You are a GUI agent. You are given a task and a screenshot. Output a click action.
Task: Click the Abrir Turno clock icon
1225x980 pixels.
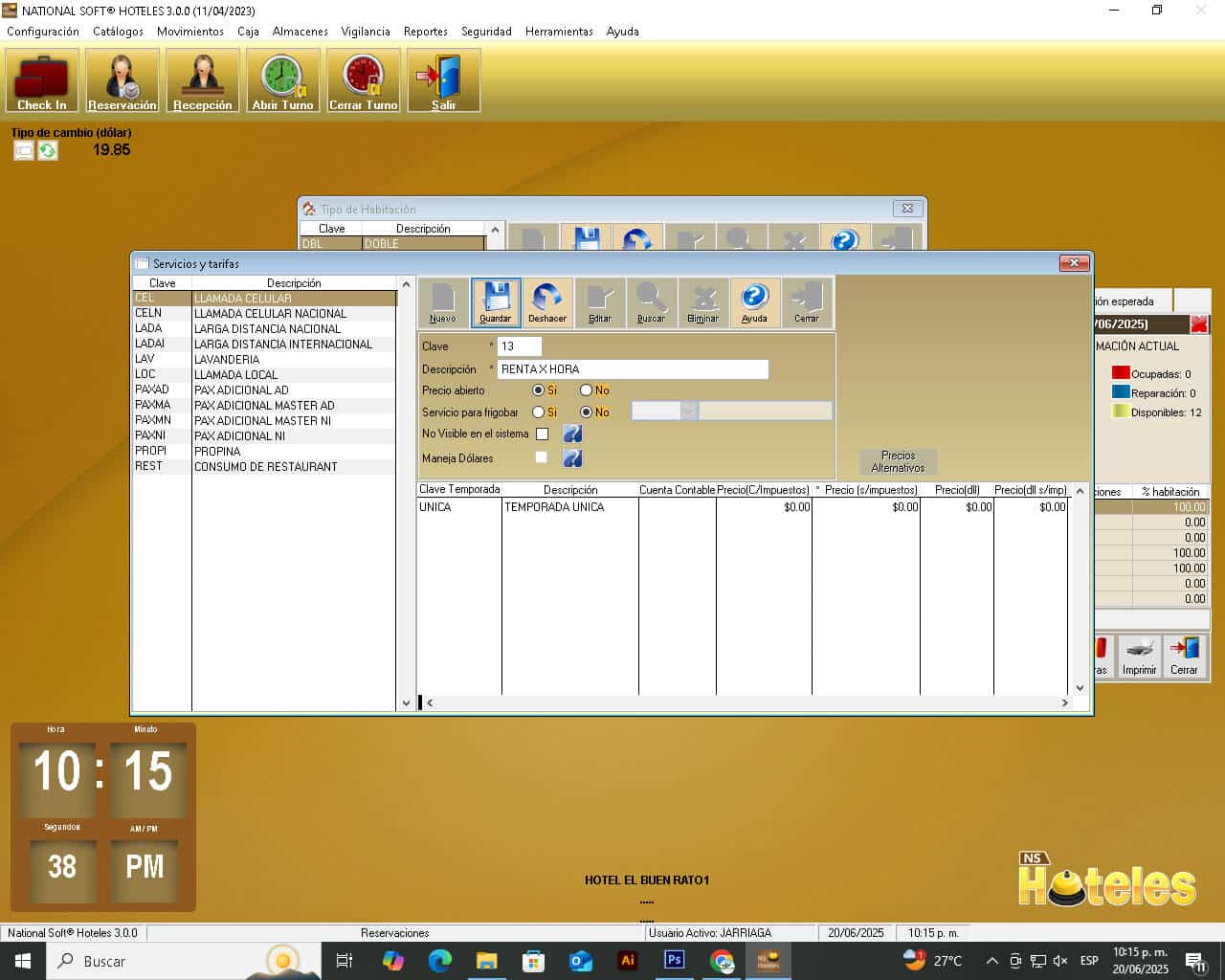(x=283, y=81)
